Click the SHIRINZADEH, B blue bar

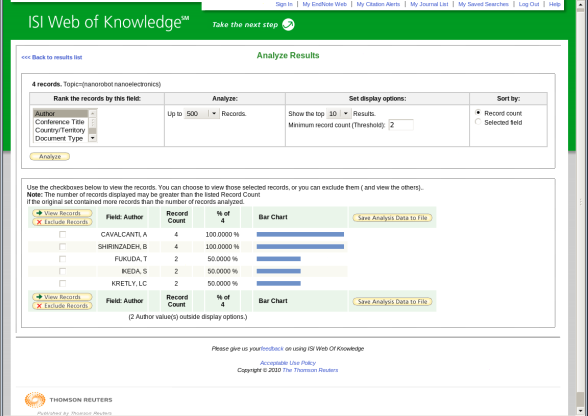(300, 246)
